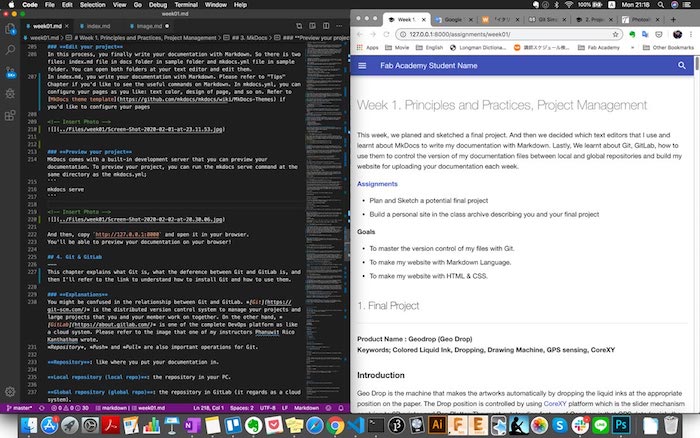Open Spotlight search in the menu bar
700x438 pixels.
pos(661,5)
